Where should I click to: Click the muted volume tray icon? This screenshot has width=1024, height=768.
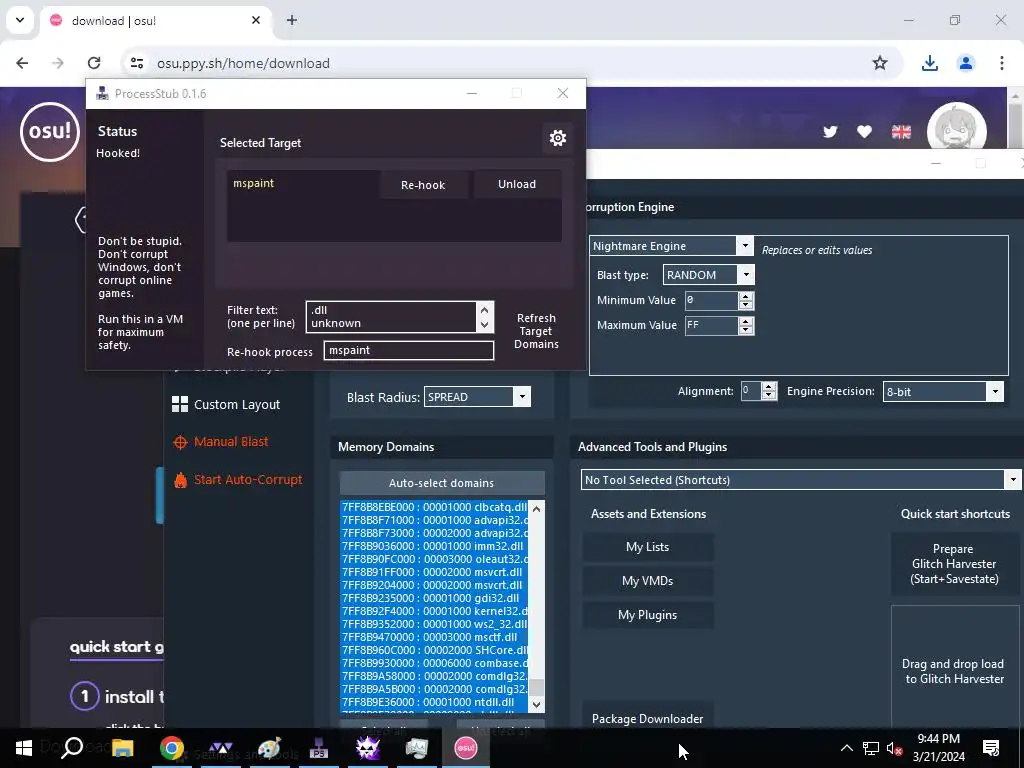893,748
